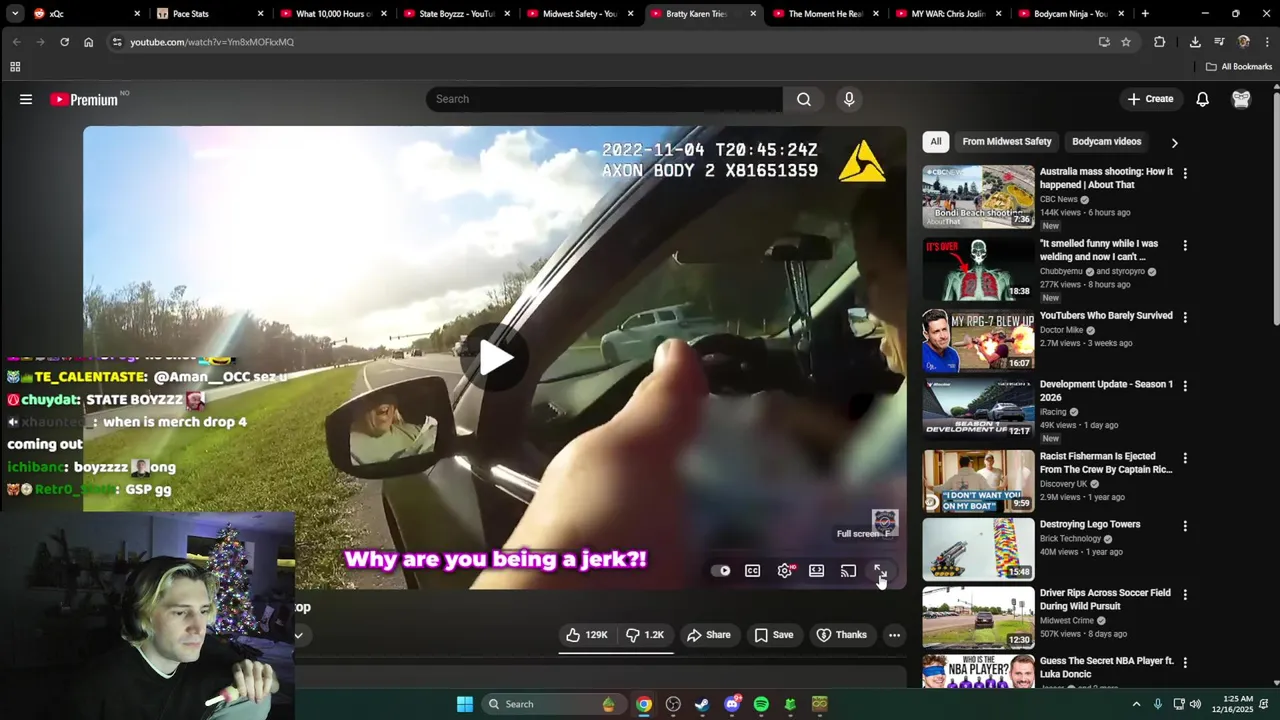
Task: Open options for Destroying Lego Towers
Action: coord(1185,526)
